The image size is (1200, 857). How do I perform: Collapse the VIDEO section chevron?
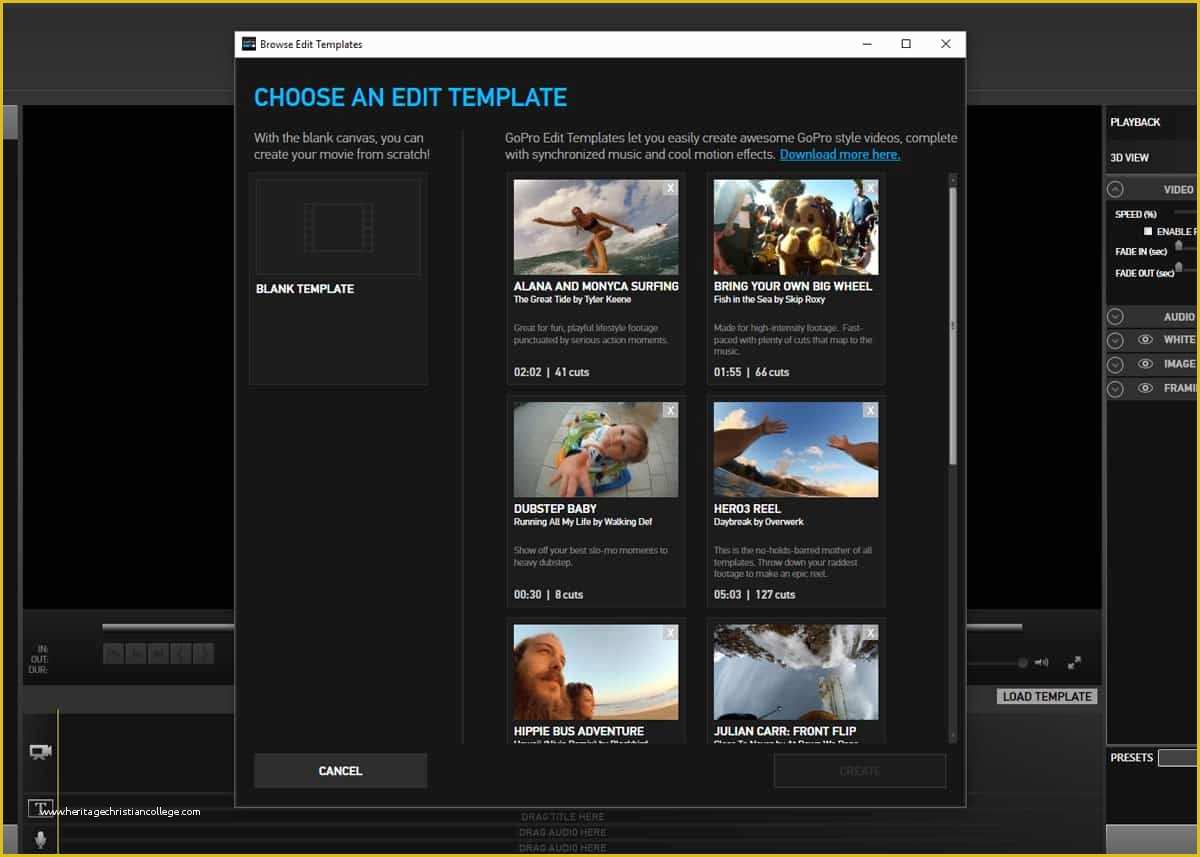click(x=1115, y=189)
